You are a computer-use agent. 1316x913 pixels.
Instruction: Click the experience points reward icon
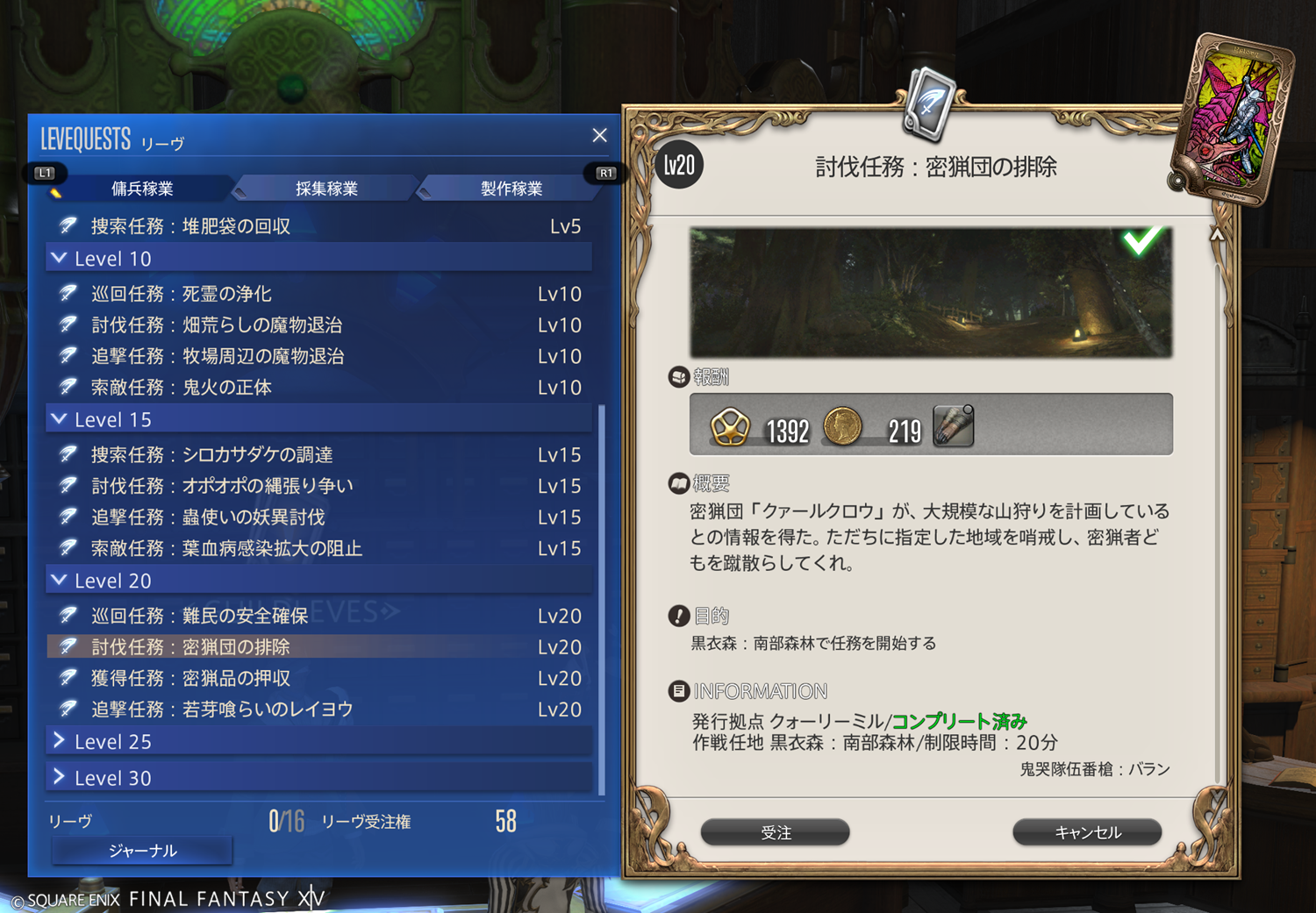729,428
